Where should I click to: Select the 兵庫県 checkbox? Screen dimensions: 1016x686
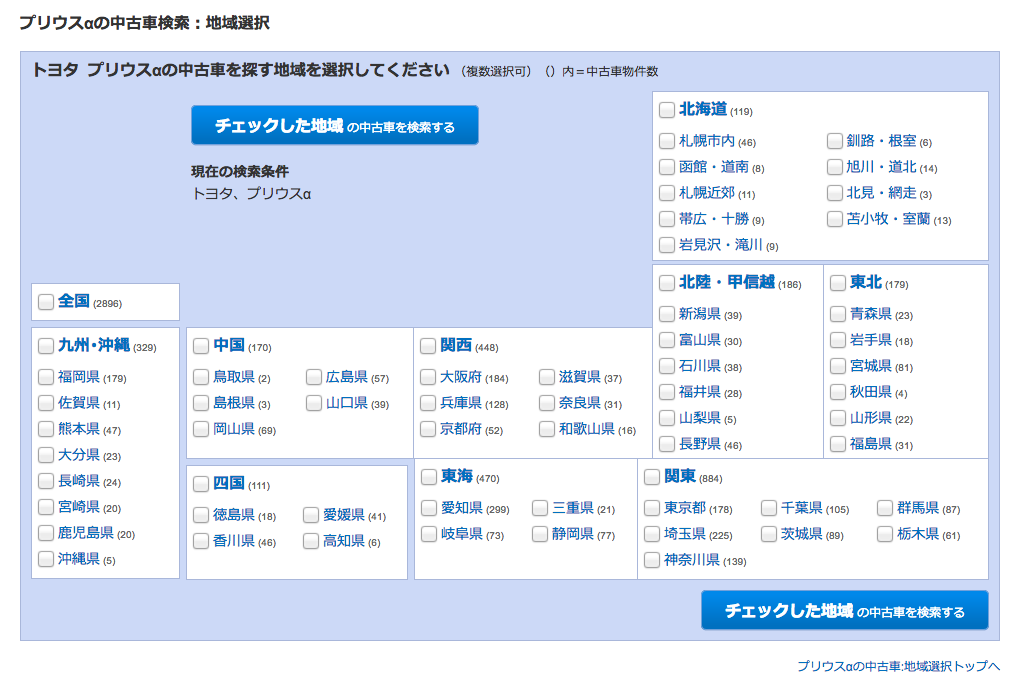(x=428, y=403)
